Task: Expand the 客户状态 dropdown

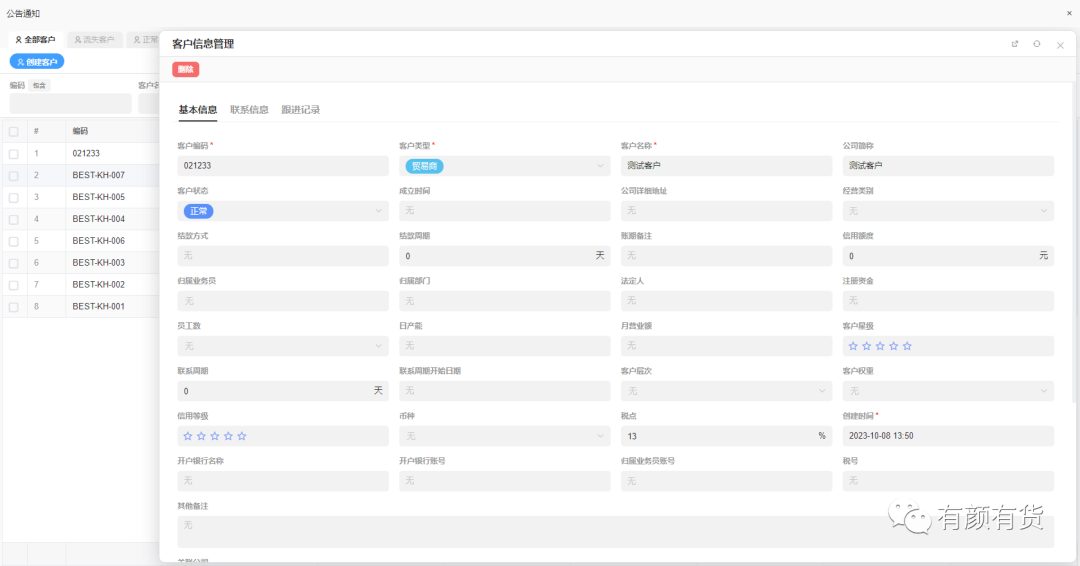Action: [x=379, y=211]
